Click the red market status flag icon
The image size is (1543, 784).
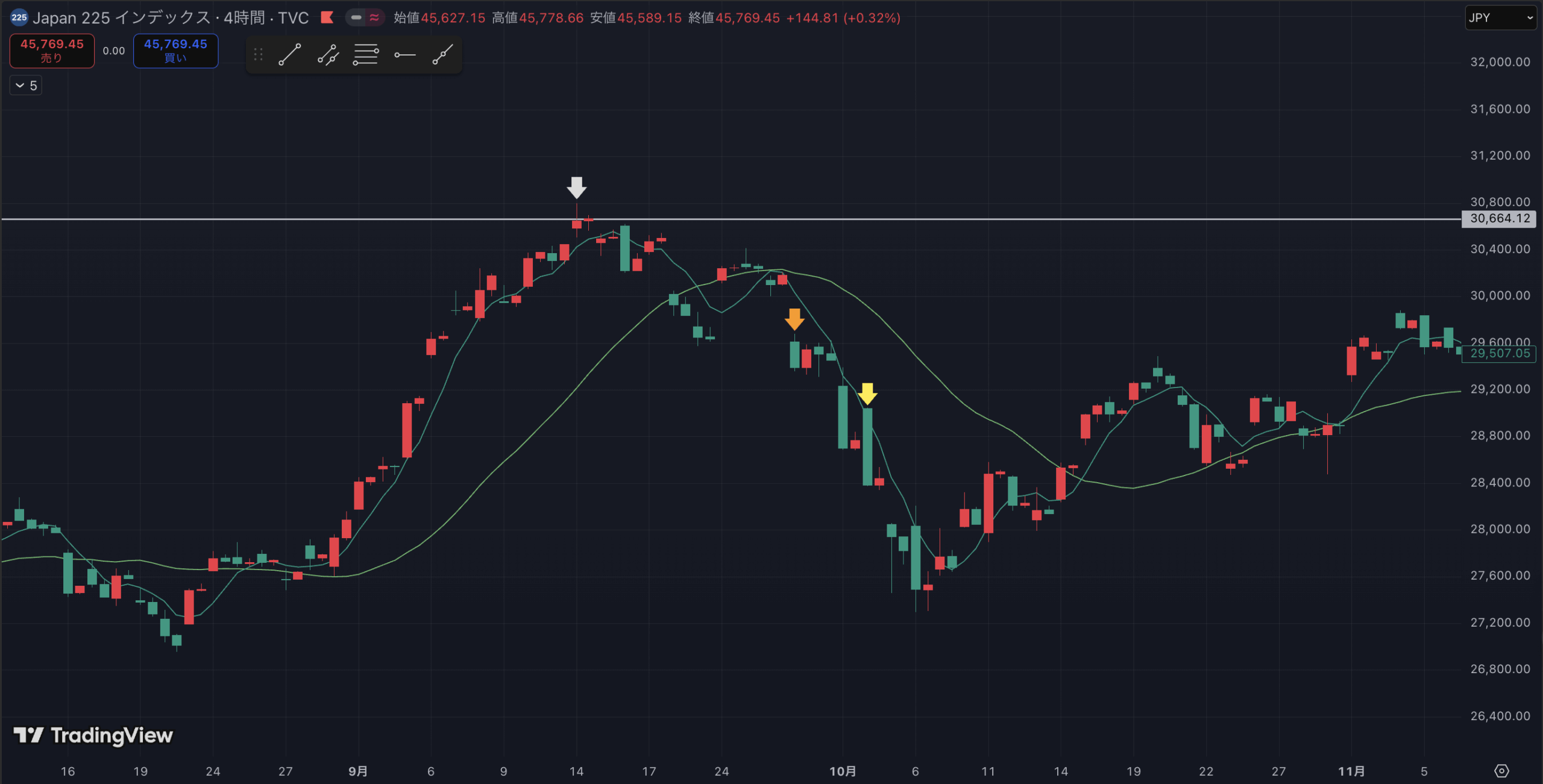click(327, 17)
